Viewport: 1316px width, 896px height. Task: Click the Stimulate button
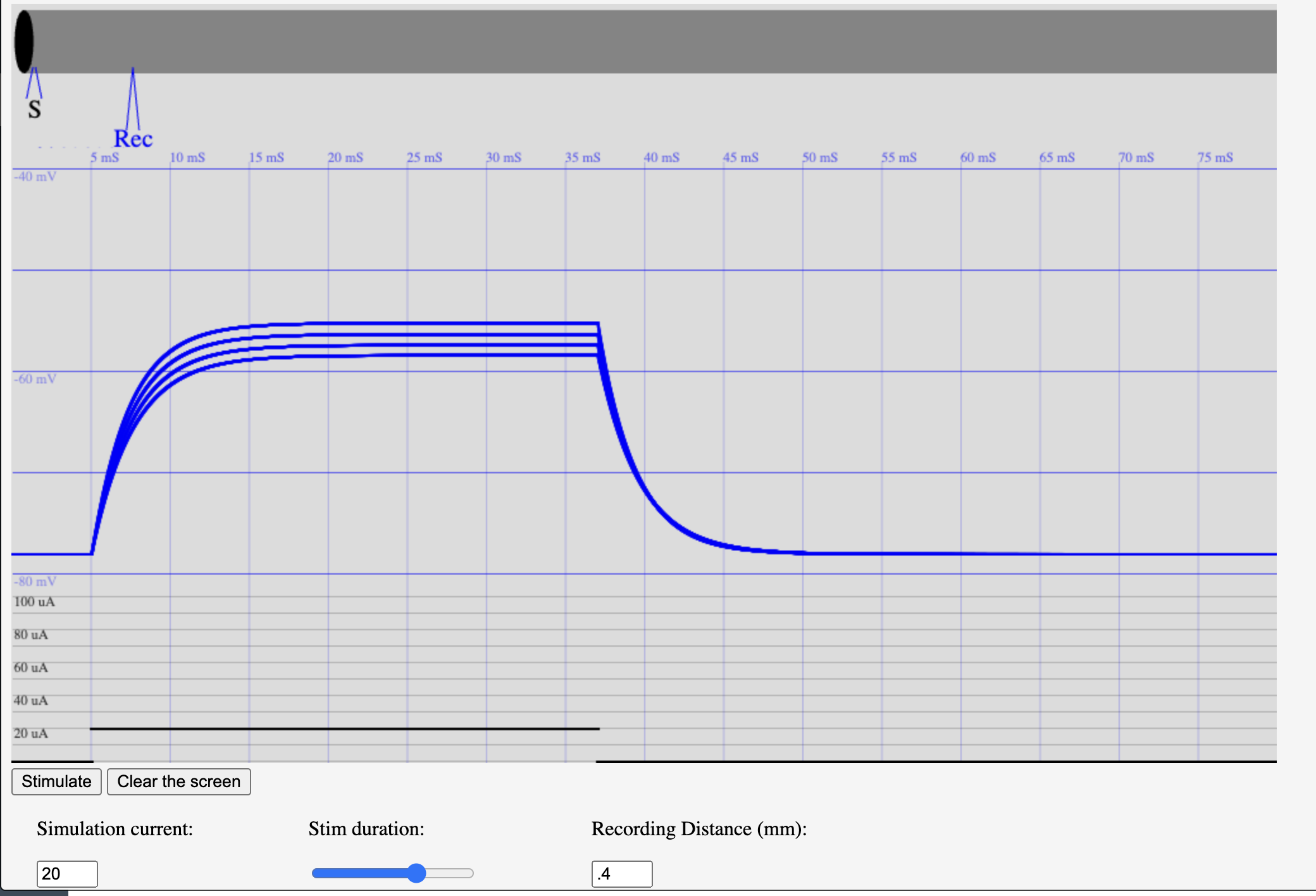pyautogui.click(x=56, y=781)
